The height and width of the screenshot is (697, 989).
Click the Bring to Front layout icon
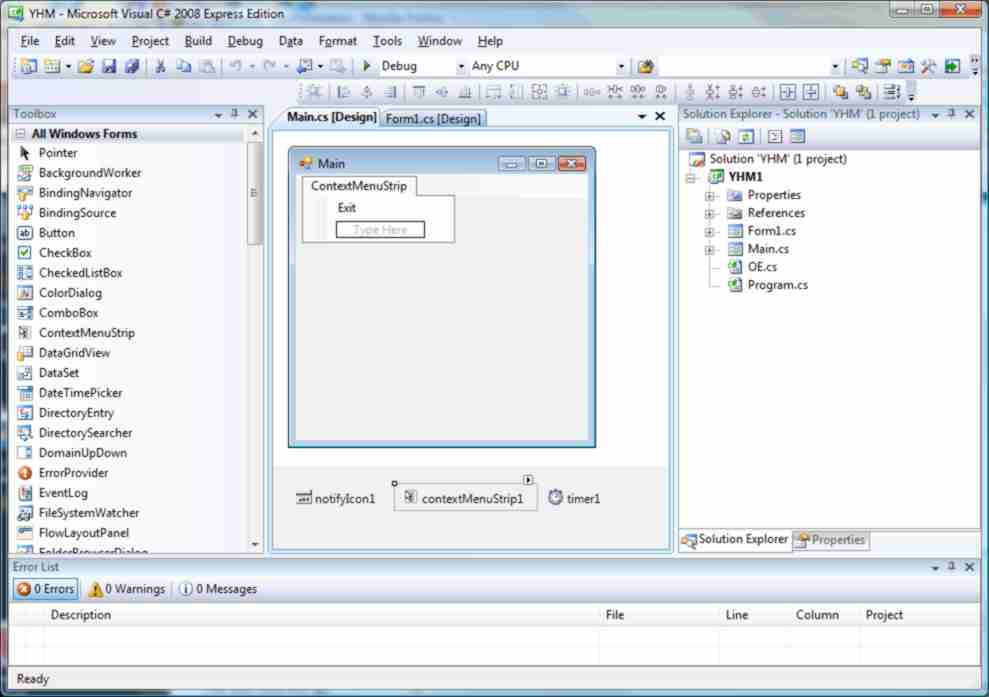[x=840, y=92]
